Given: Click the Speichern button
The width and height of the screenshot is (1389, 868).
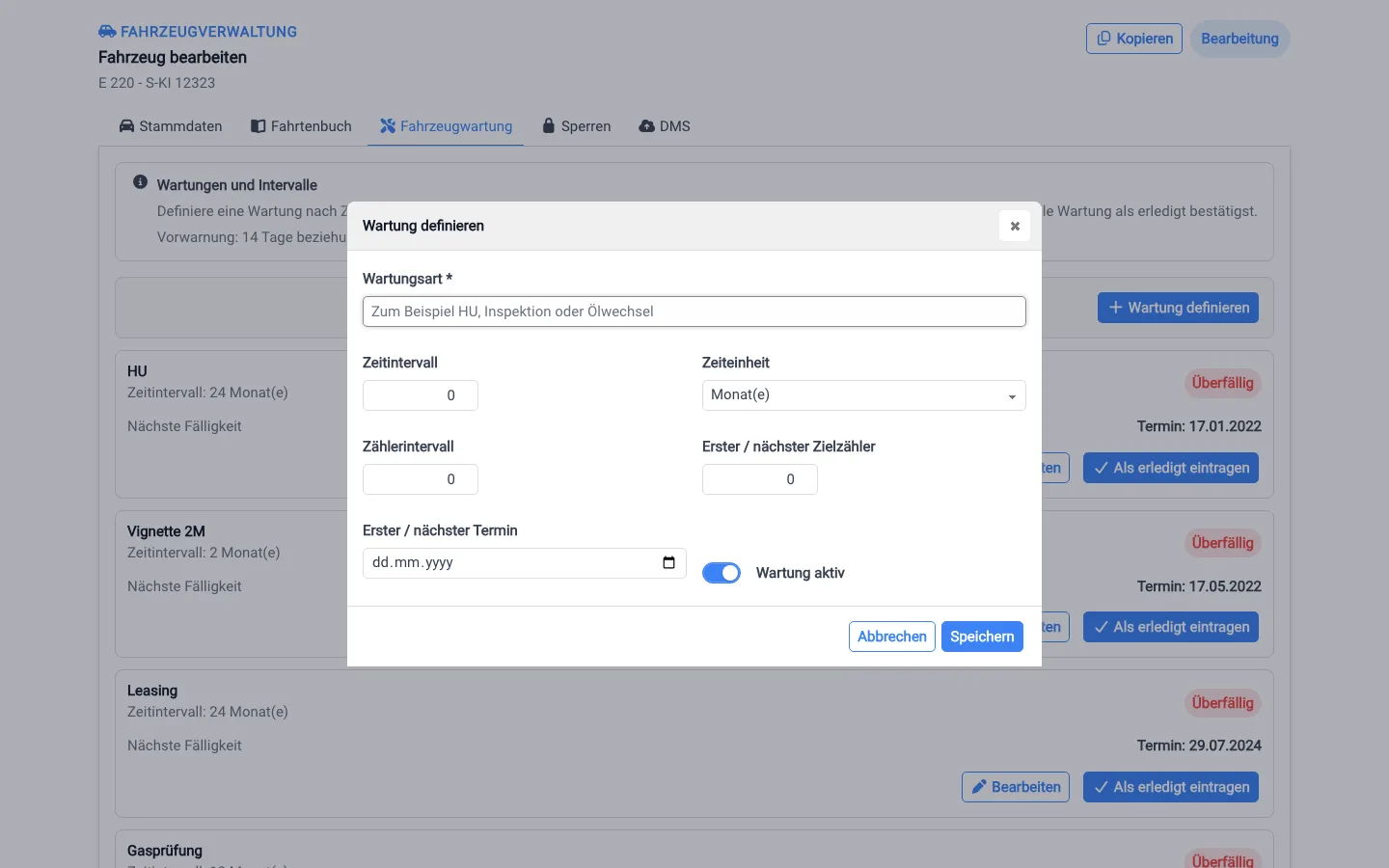Looking at the screenshot, I should pyautogui.click(x=982, y=637).
